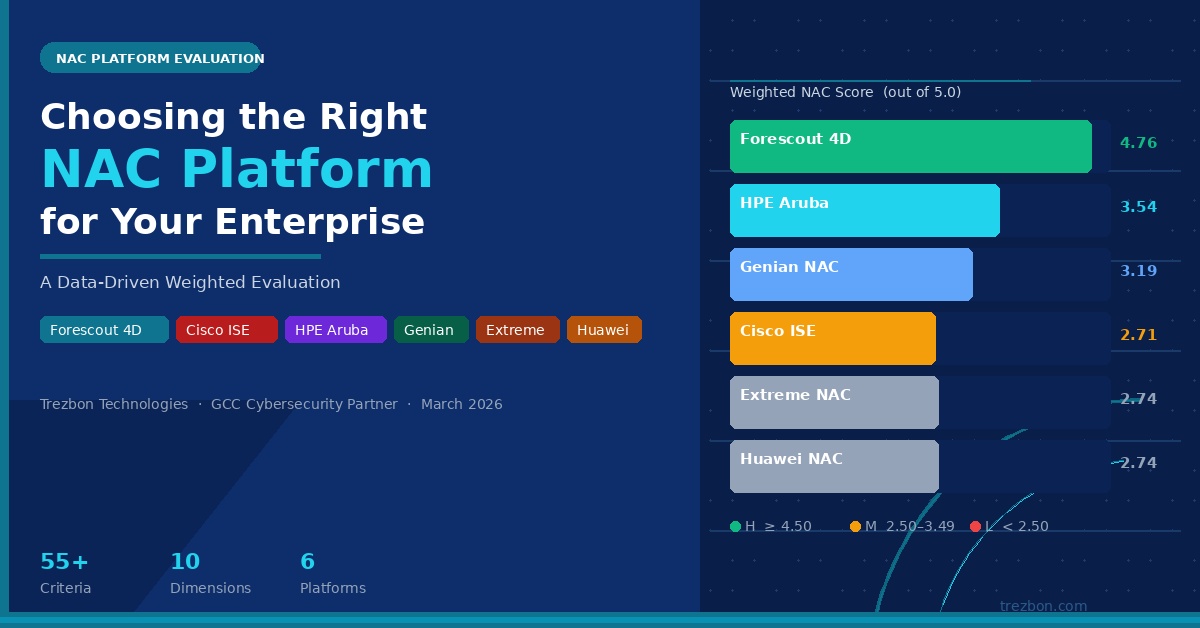
Task: Click the Genian NAC score bar
Action: point(851,274)
